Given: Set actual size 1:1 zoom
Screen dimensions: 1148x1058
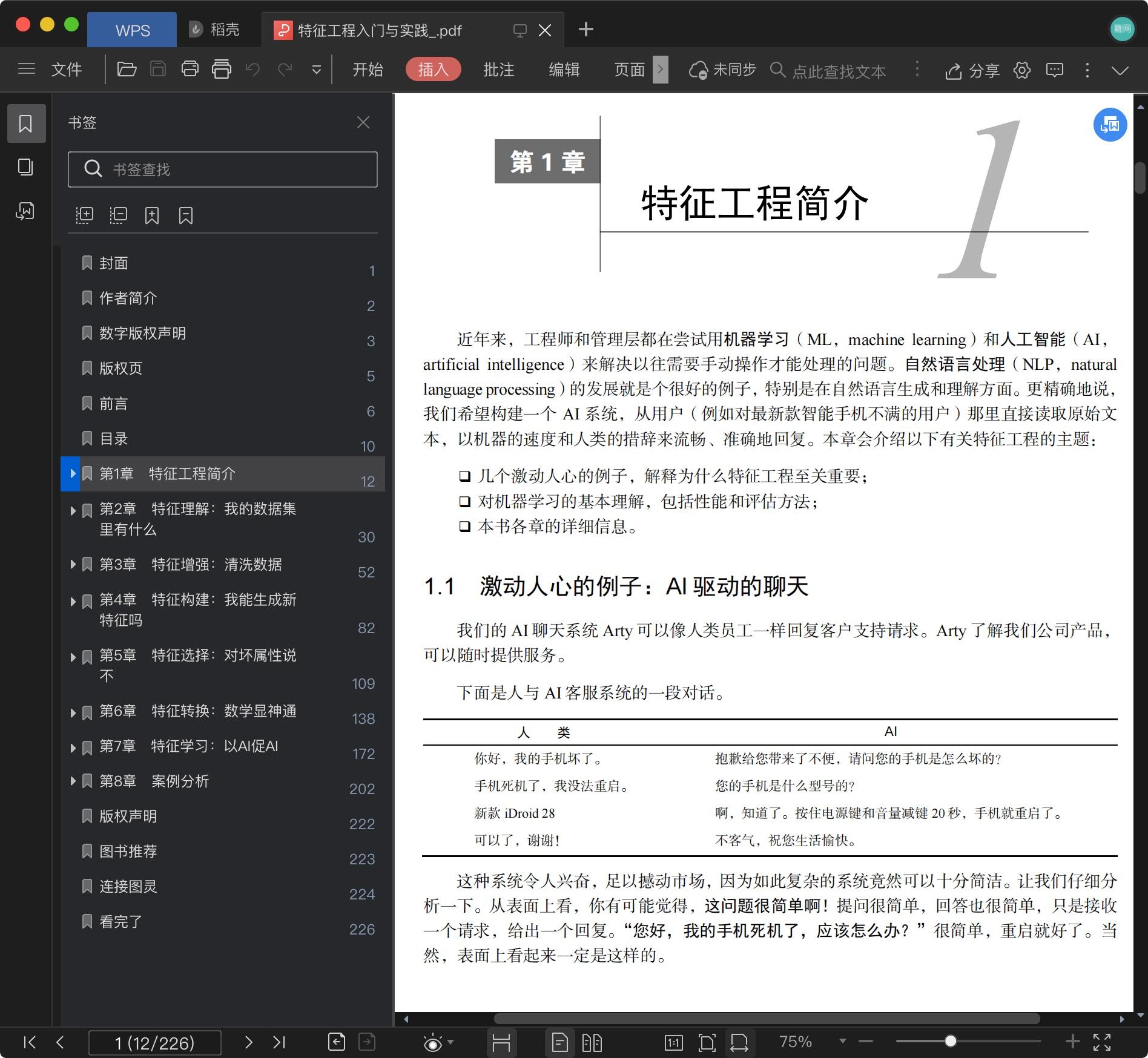Looking at the screenshot, I should pyautogui.click(x=673, y=1042).
